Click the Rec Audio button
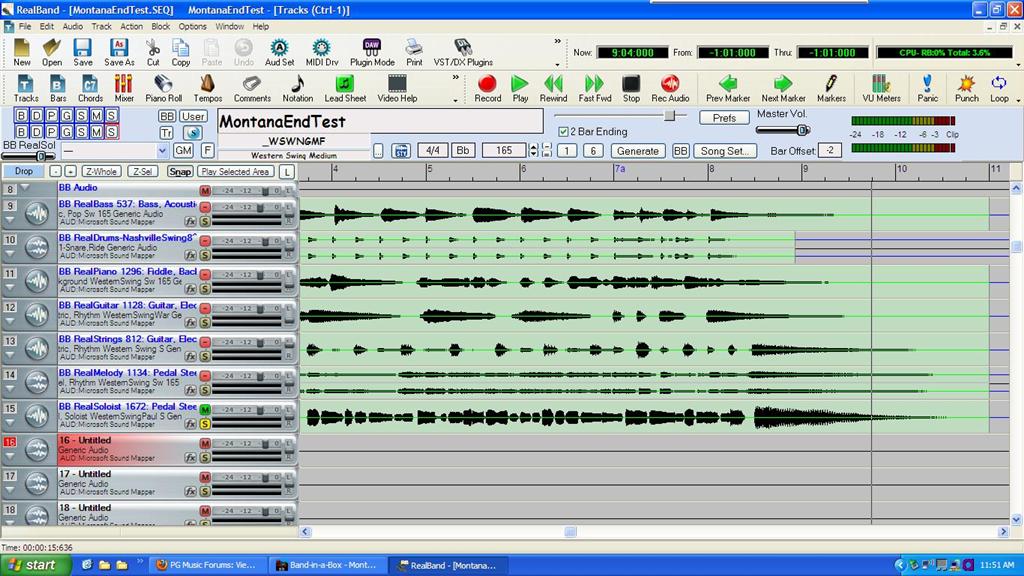Image resolution: width=1024 pixels, height=576 pixels. (x=670, y=88)
